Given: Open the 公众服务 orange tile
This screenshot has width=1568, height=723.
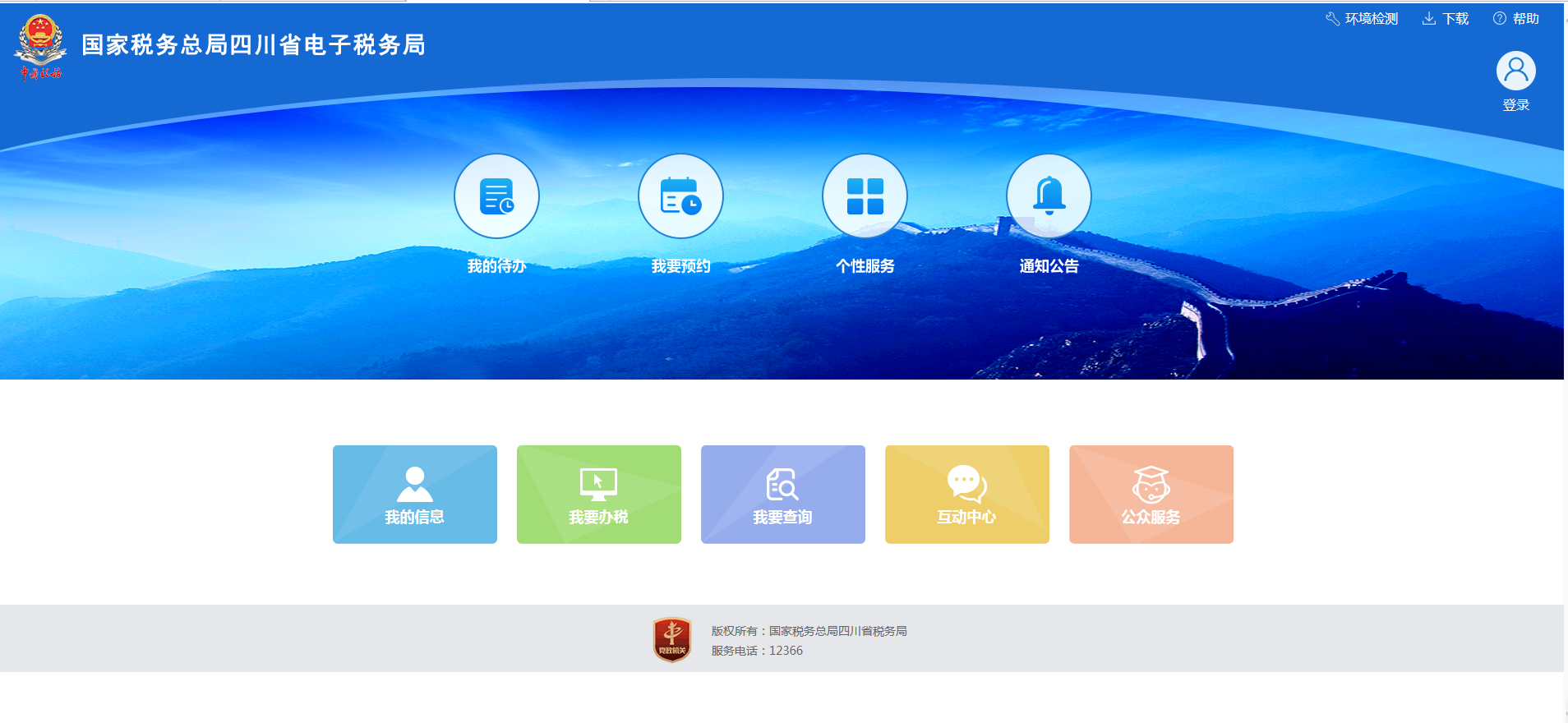Looking at the screenshot, I should coord(1151,494).
